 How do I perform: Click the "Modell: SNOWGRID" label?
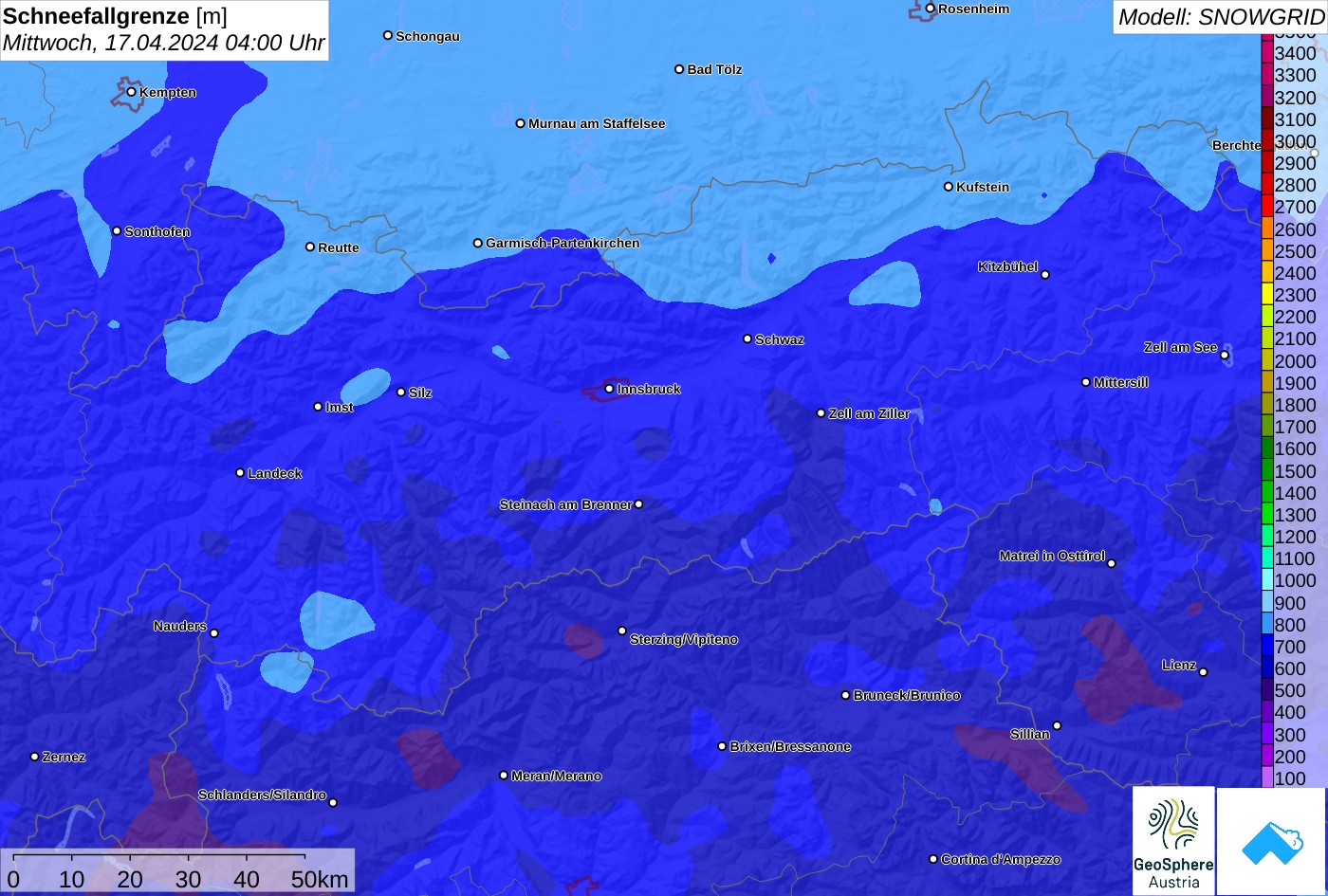point(1221,16)
